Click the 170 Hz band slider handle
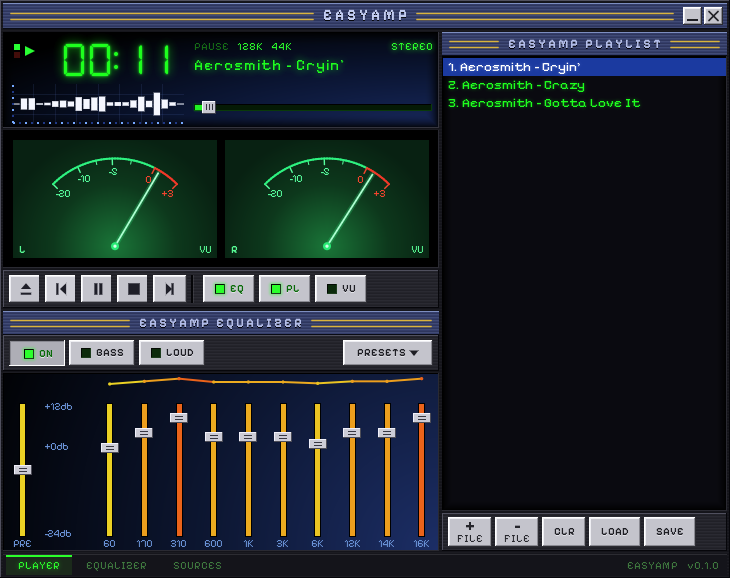This screenshot has height=578, width=730. [144, 433]
